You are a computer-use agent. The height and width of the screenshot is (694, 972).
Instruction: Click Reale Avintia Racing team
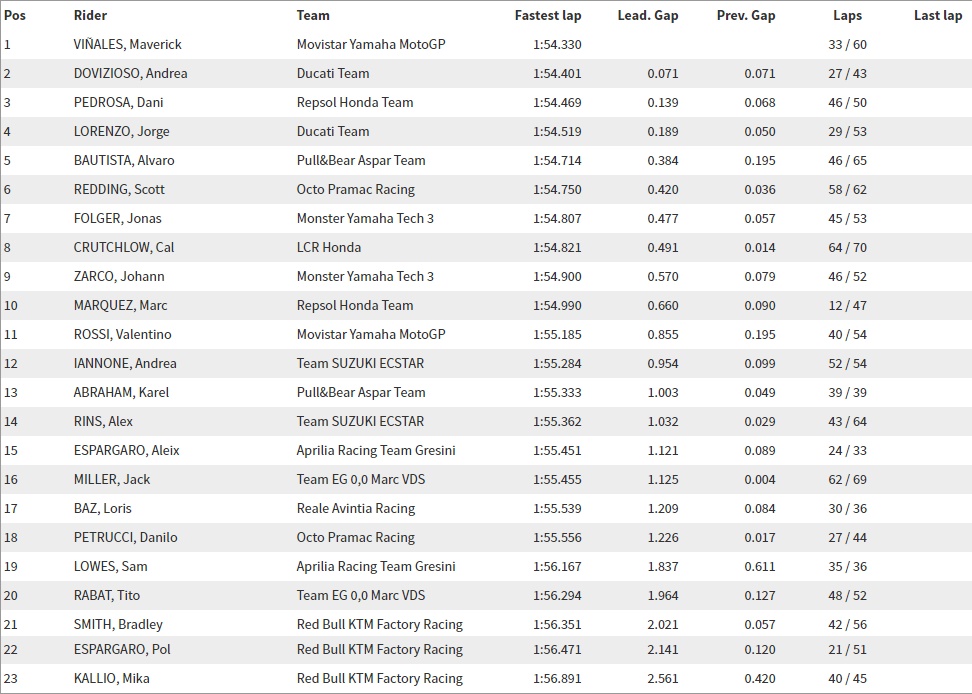point(356,509)
